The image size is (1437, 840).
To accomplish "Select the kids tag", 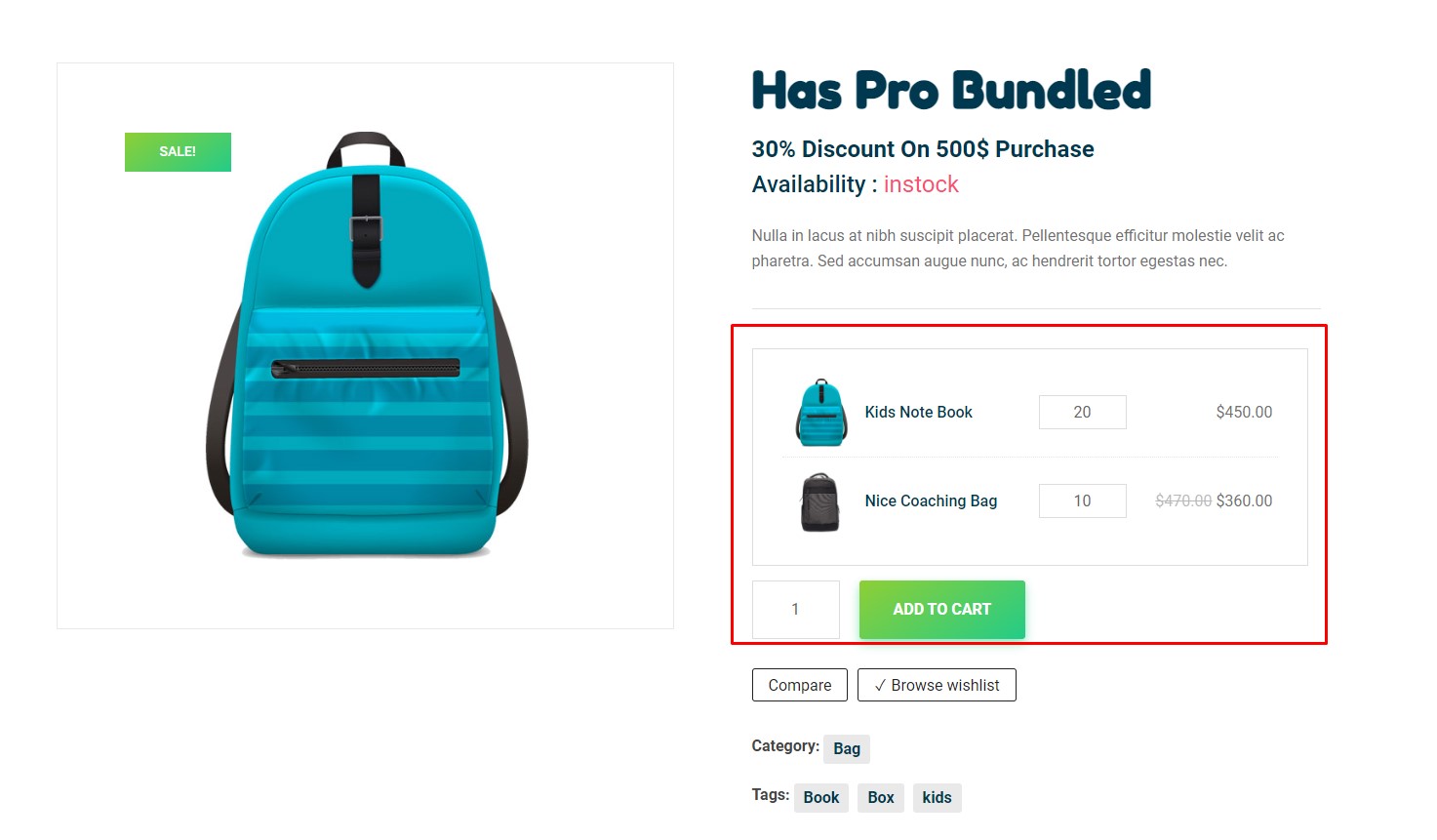I will 937,798.
